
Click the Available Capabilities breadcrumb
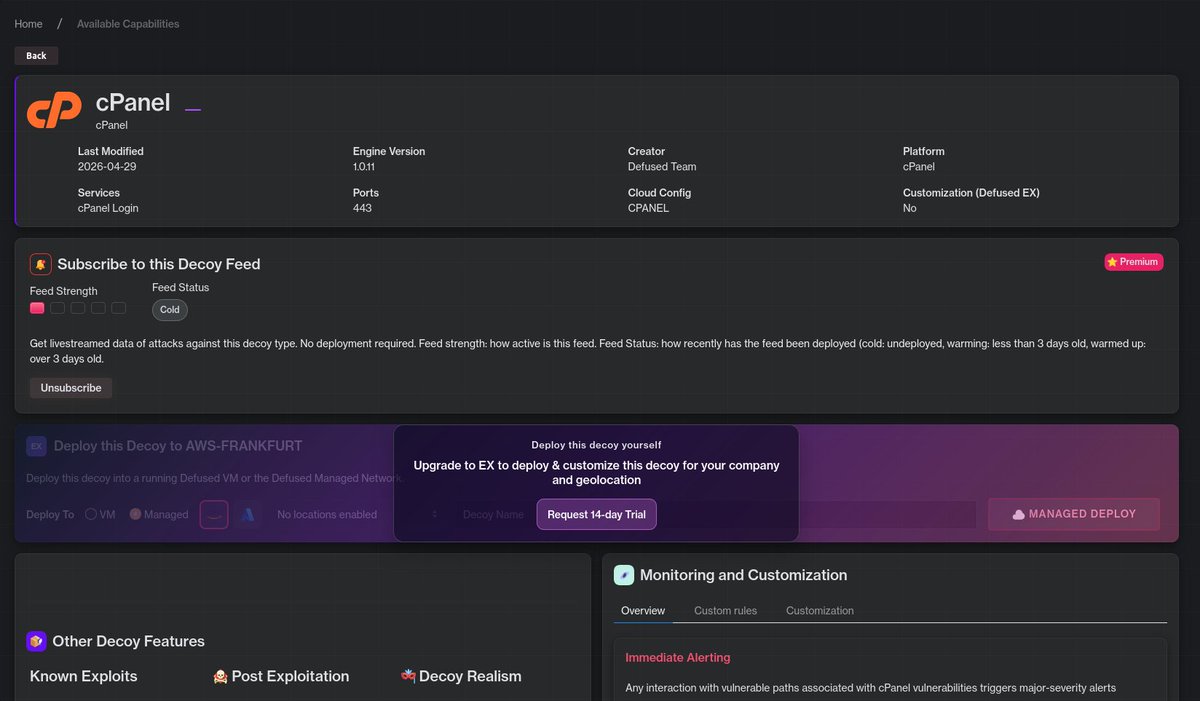(128, 24)
